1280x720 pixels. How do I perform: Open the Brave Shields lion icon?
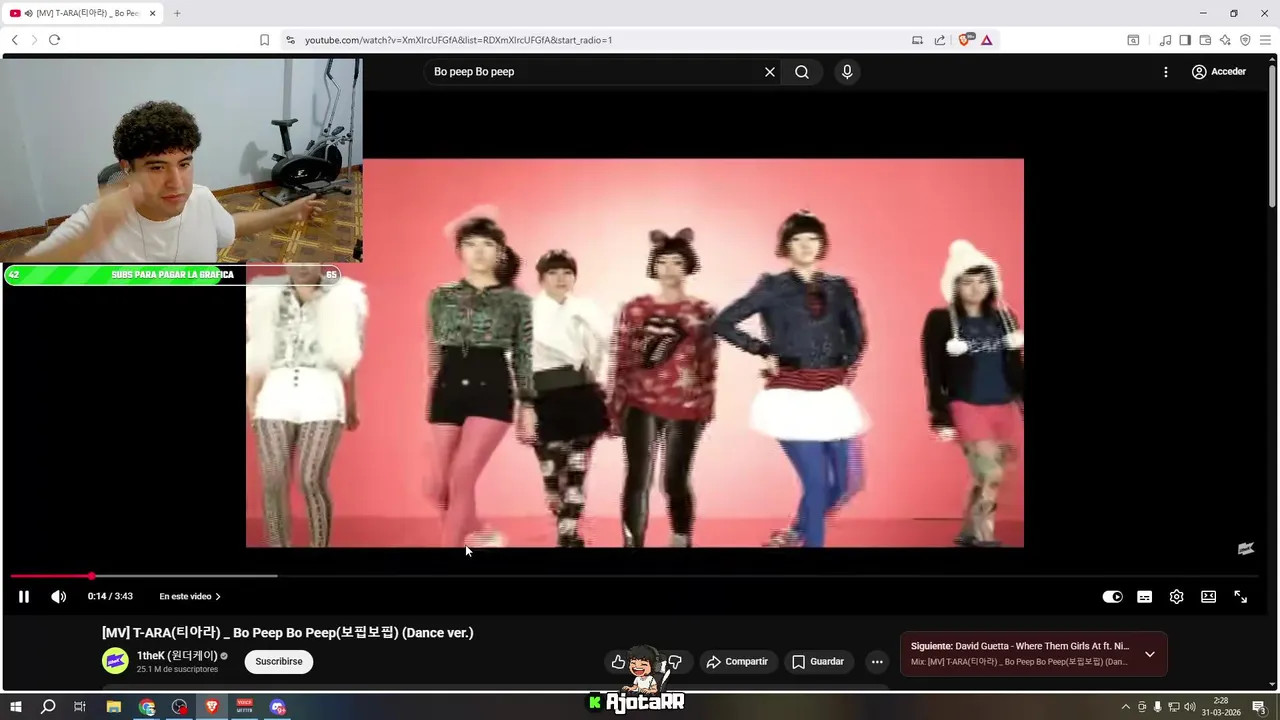(964, 40)
